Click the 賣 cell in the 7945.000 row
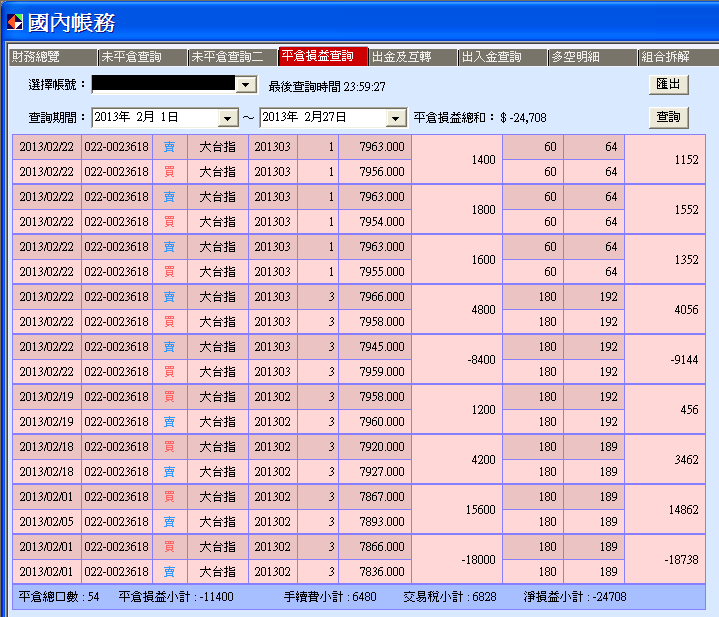This screenshot has width=719, height=617. pos(170,347)
